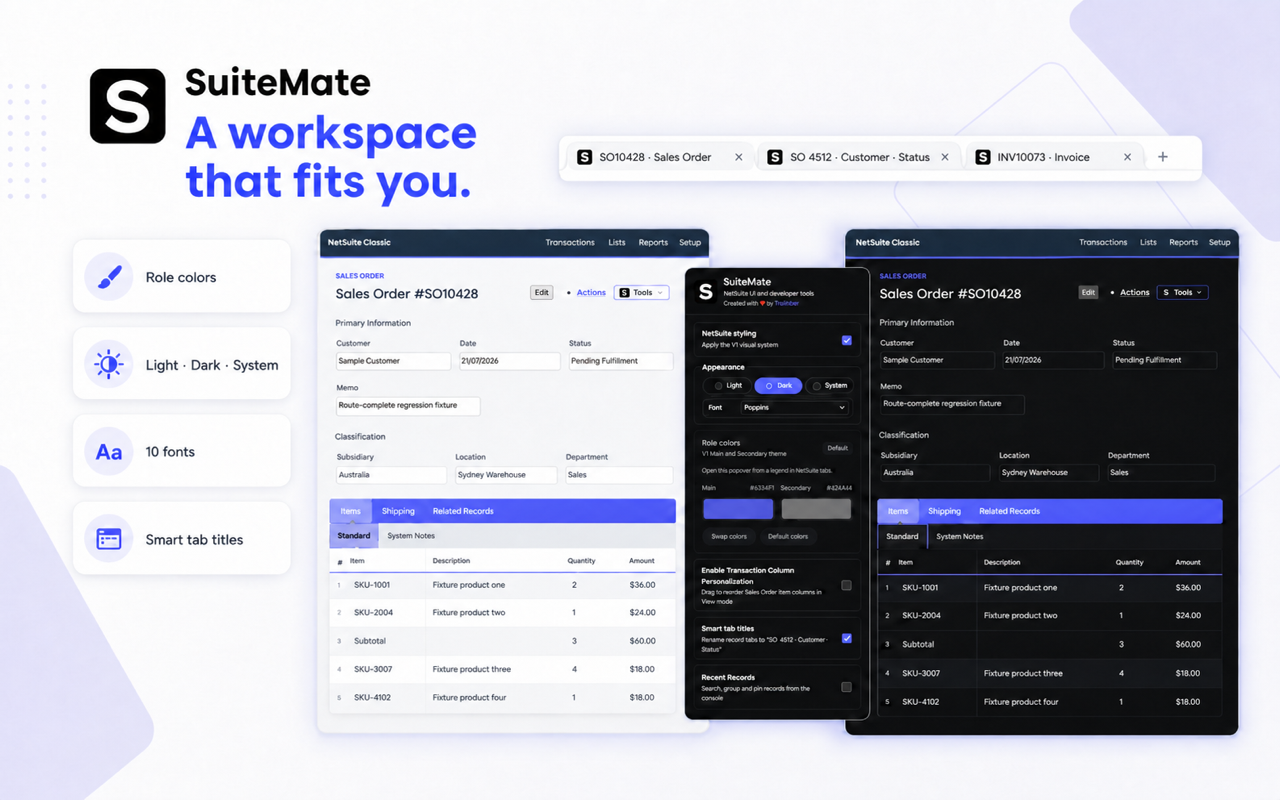
Task: Click the sun icon beside Light · Dark · System
Action: (109, 365)
